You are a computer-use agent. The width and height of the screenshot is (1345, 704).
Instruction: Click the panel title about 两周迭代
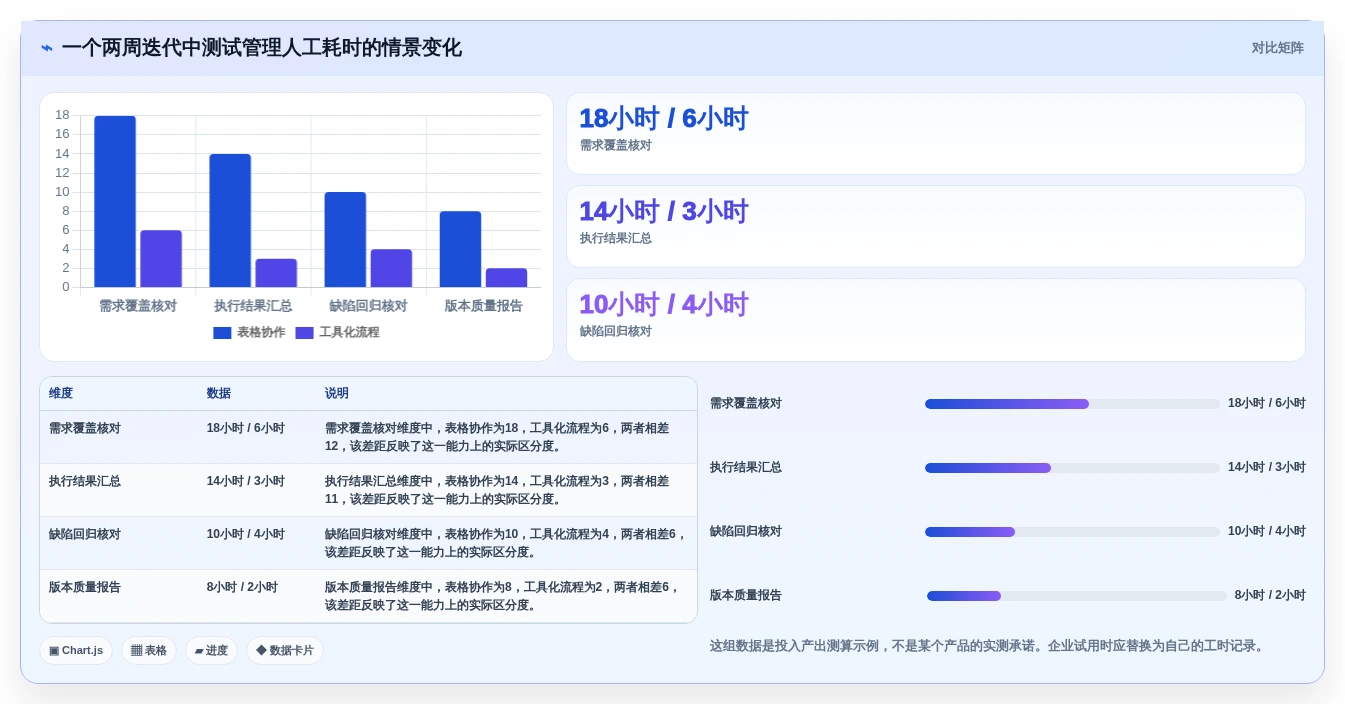(x=262, y=48)
